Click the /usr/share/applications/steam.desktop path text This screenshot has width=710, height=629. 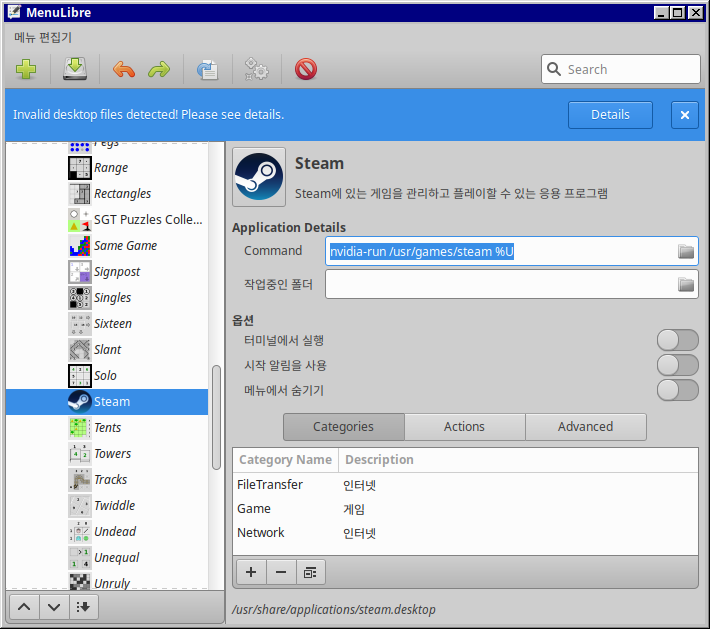[334, 610]
